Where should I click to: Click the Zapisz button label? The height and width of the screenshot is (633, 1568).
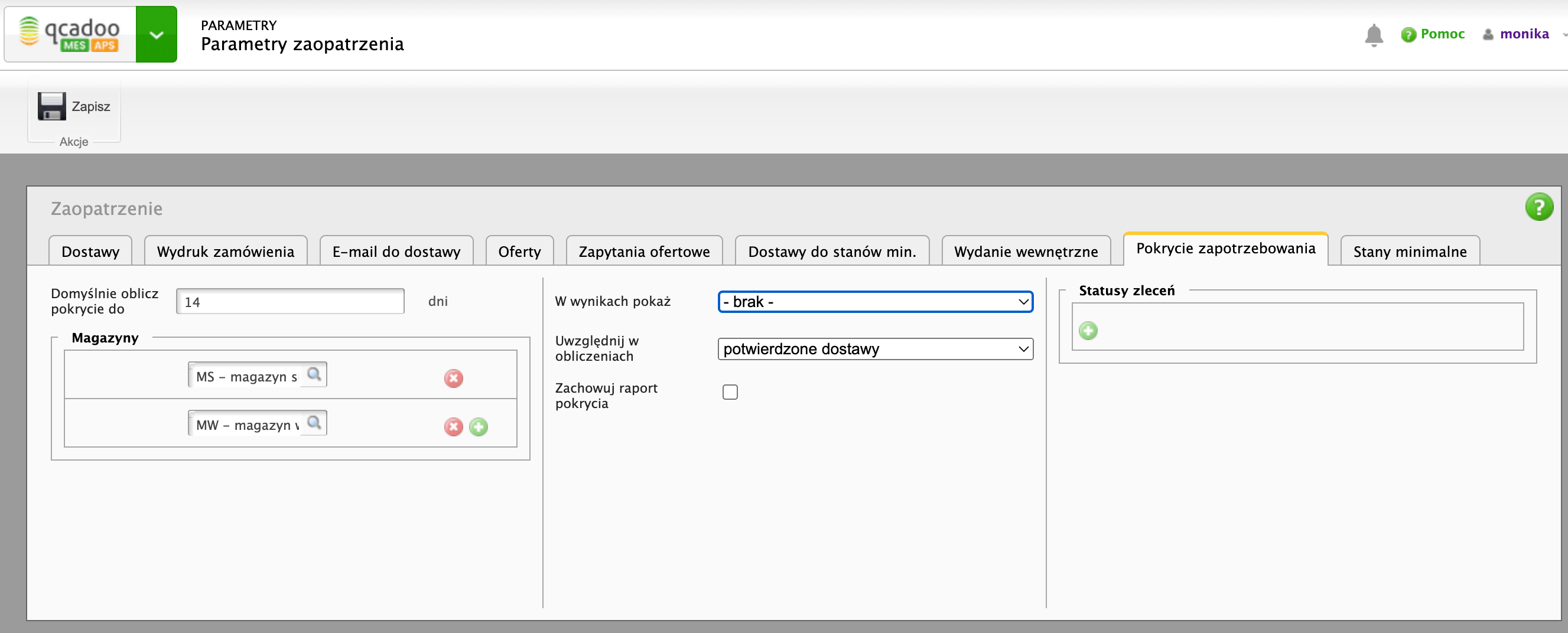tap(92, 106)
